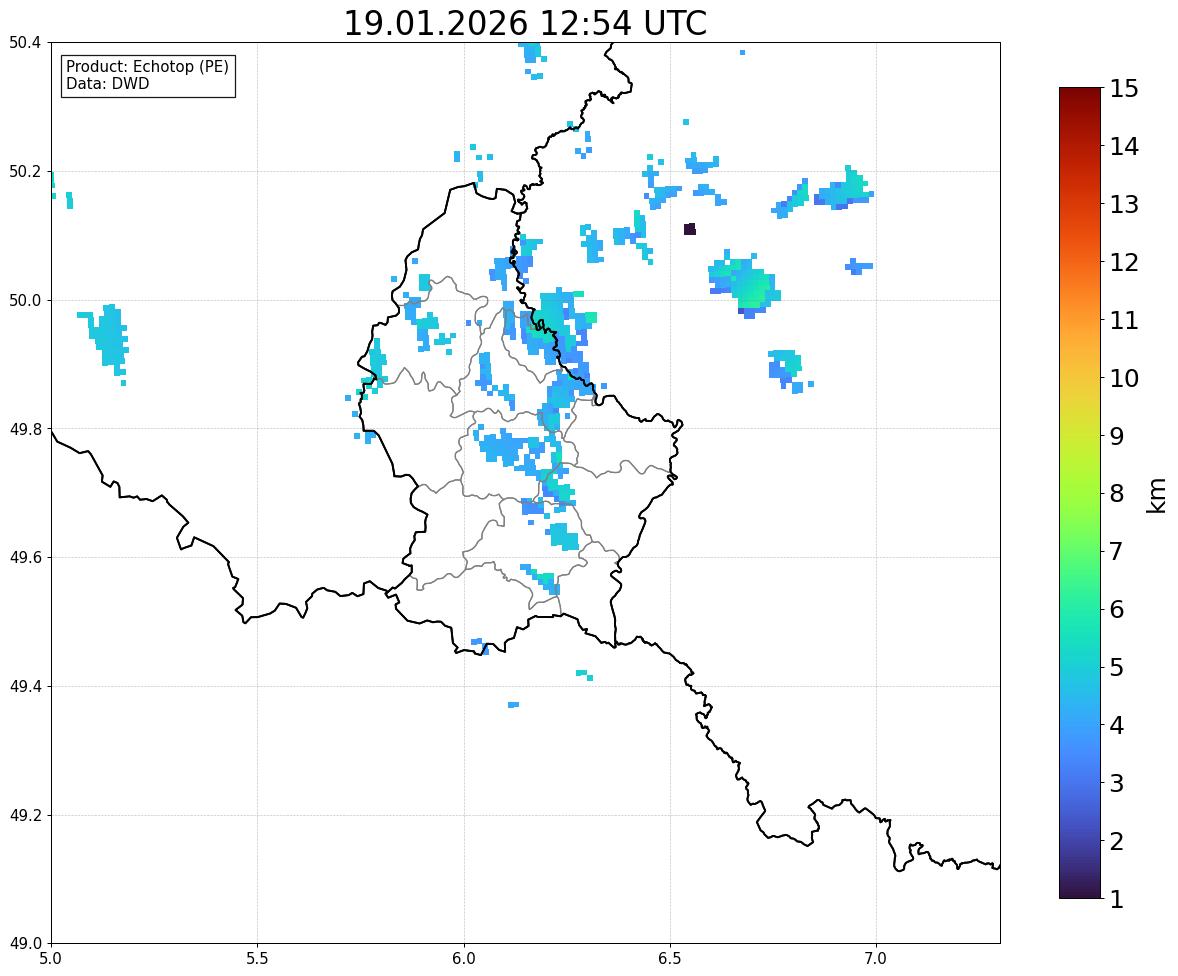This screenshot has width=1178, height=976.
Task: Click the colorbar tick label '1'
Action: pyautogui.click(x=1117, y=899)
